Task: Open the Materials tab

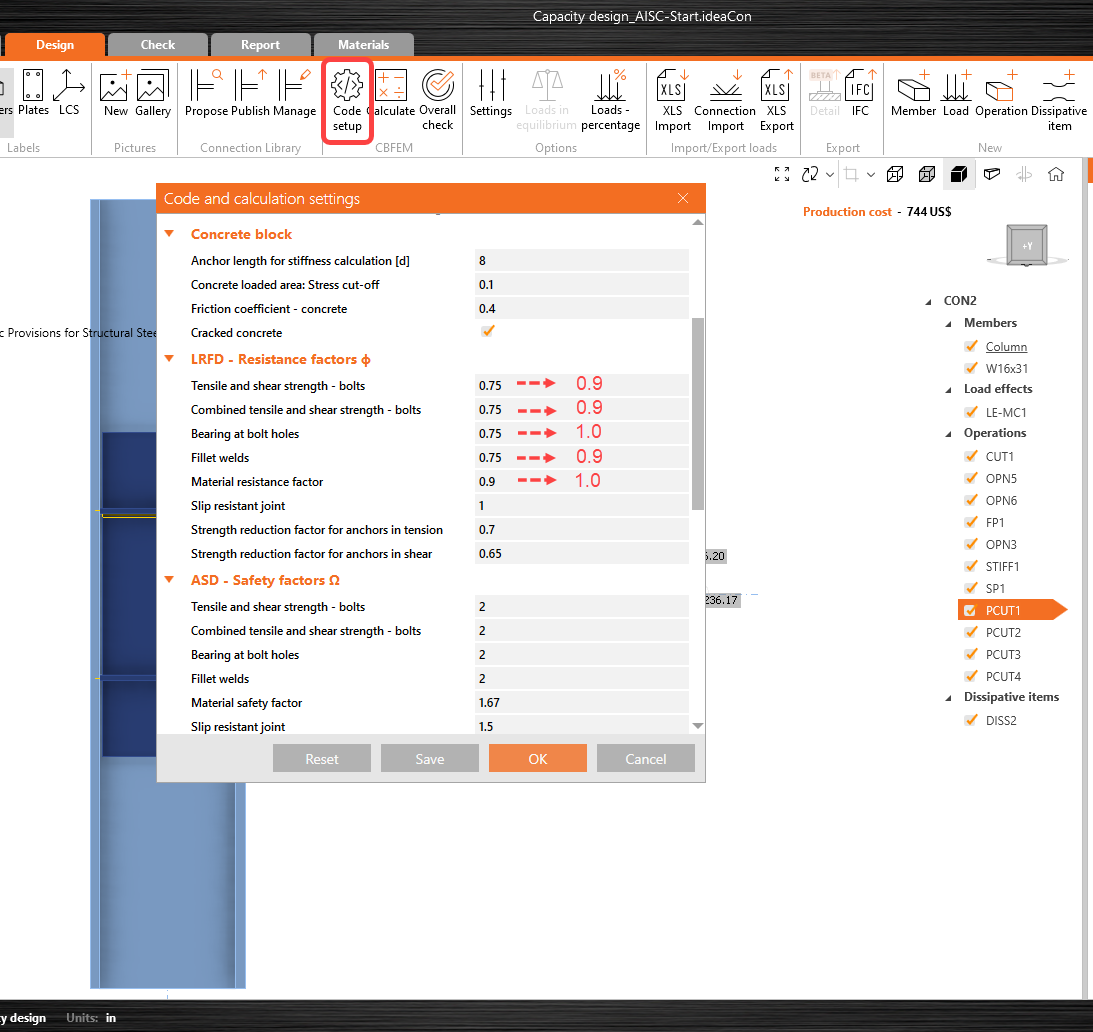Action: tap(364, 45)
